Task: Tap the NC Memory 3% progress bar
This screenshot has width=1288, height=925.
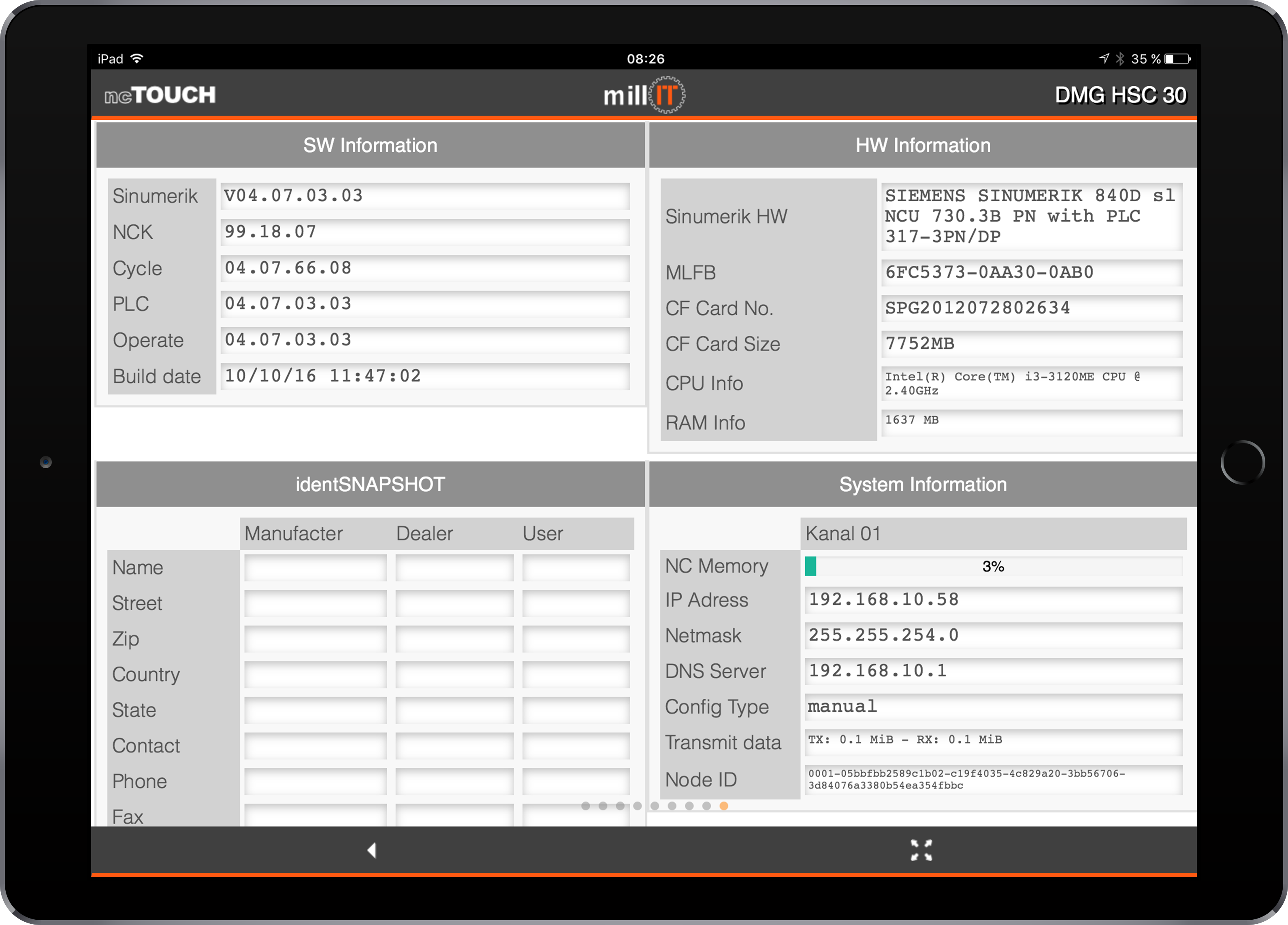Action: (993, 566)
